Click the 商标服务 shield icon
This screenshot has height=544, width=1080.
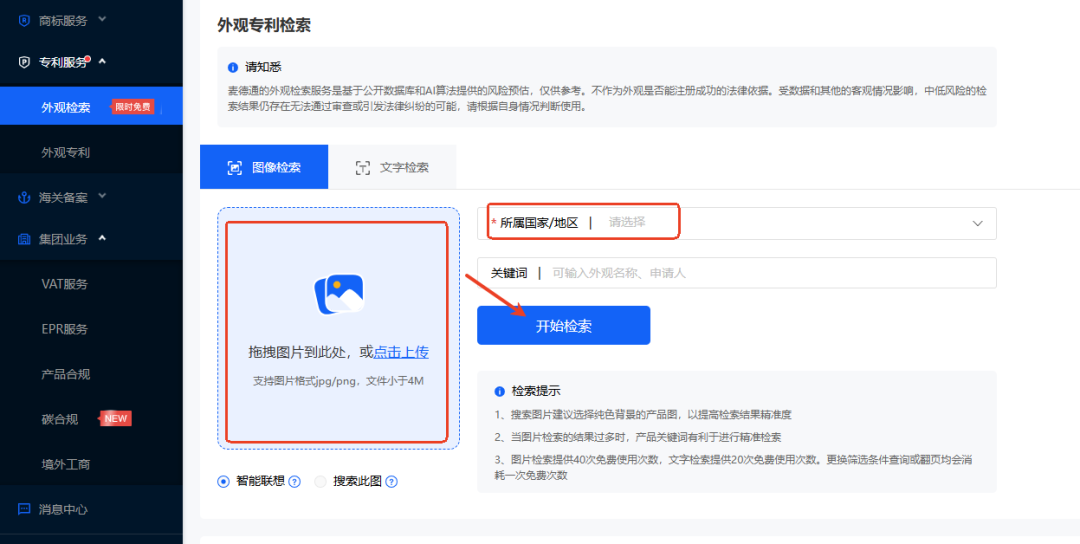(x=24, y=21)
